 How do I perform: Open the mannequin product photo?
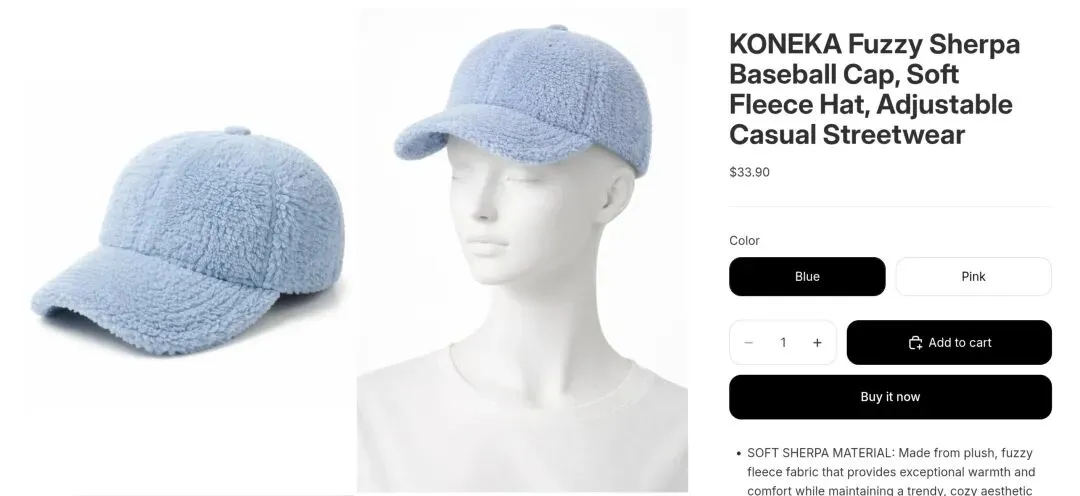(x=523, y=250)
